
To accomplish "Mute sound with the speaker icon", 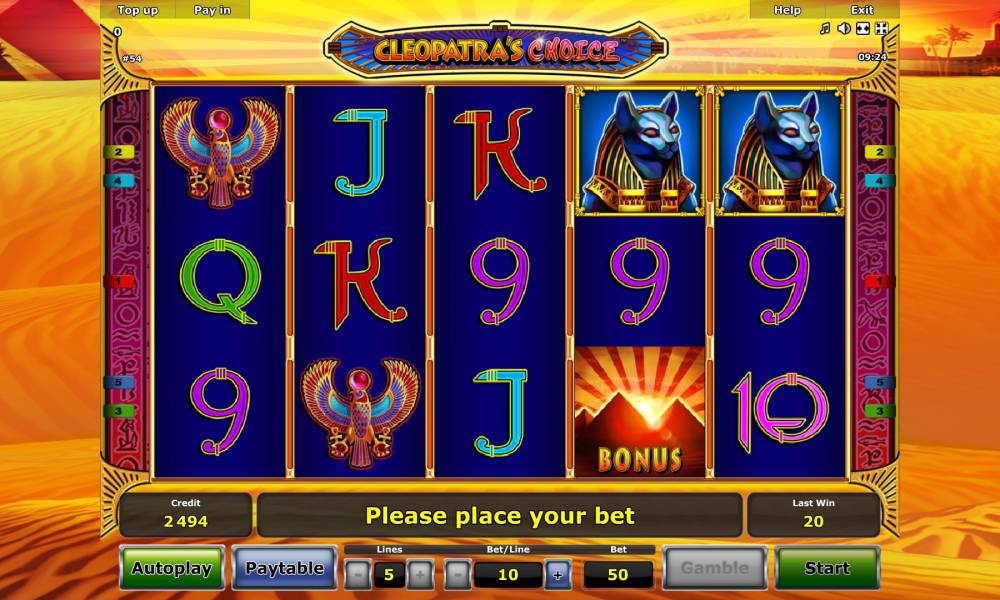I will point(844,29).
